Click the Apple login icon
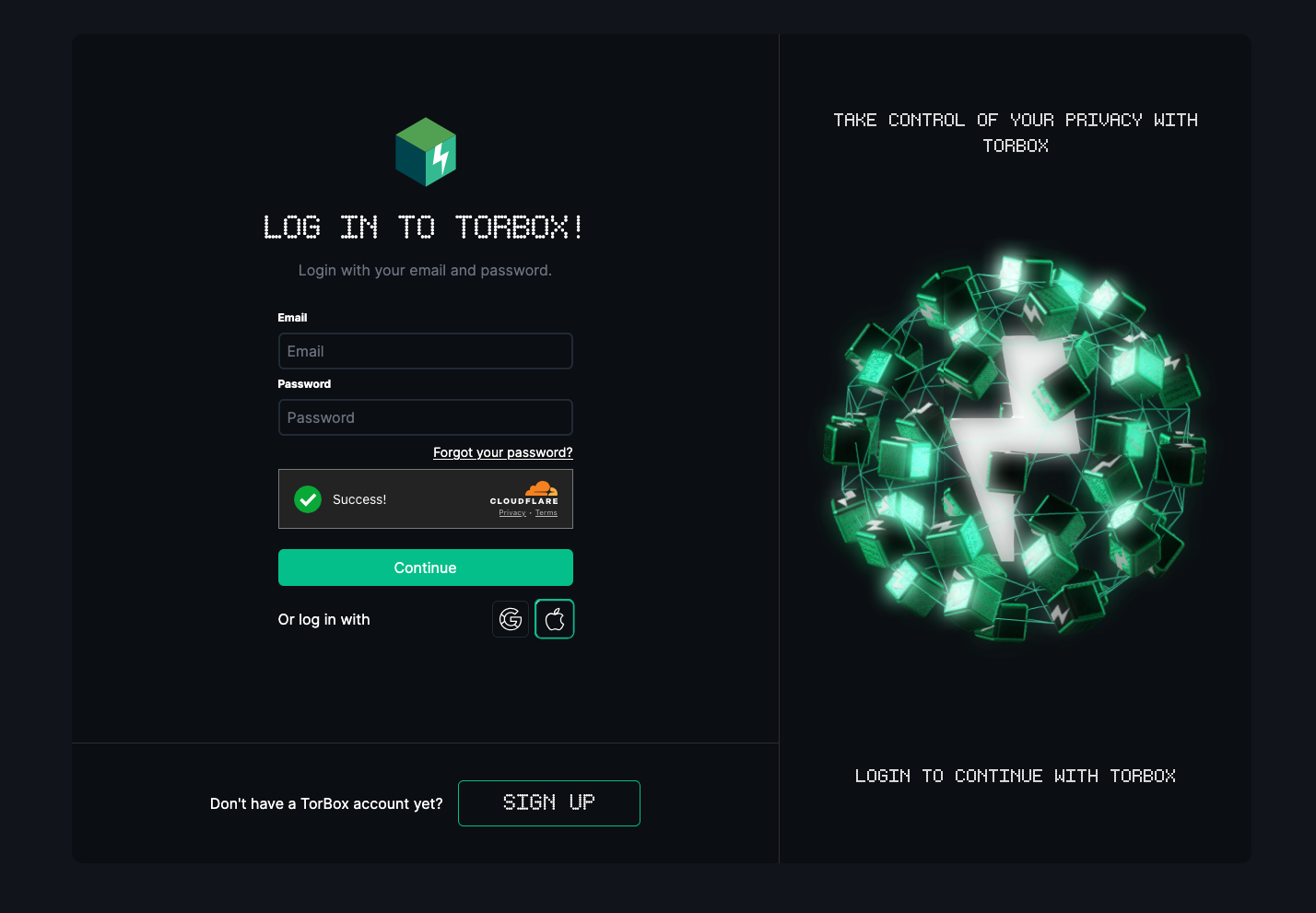 [555, 619]
